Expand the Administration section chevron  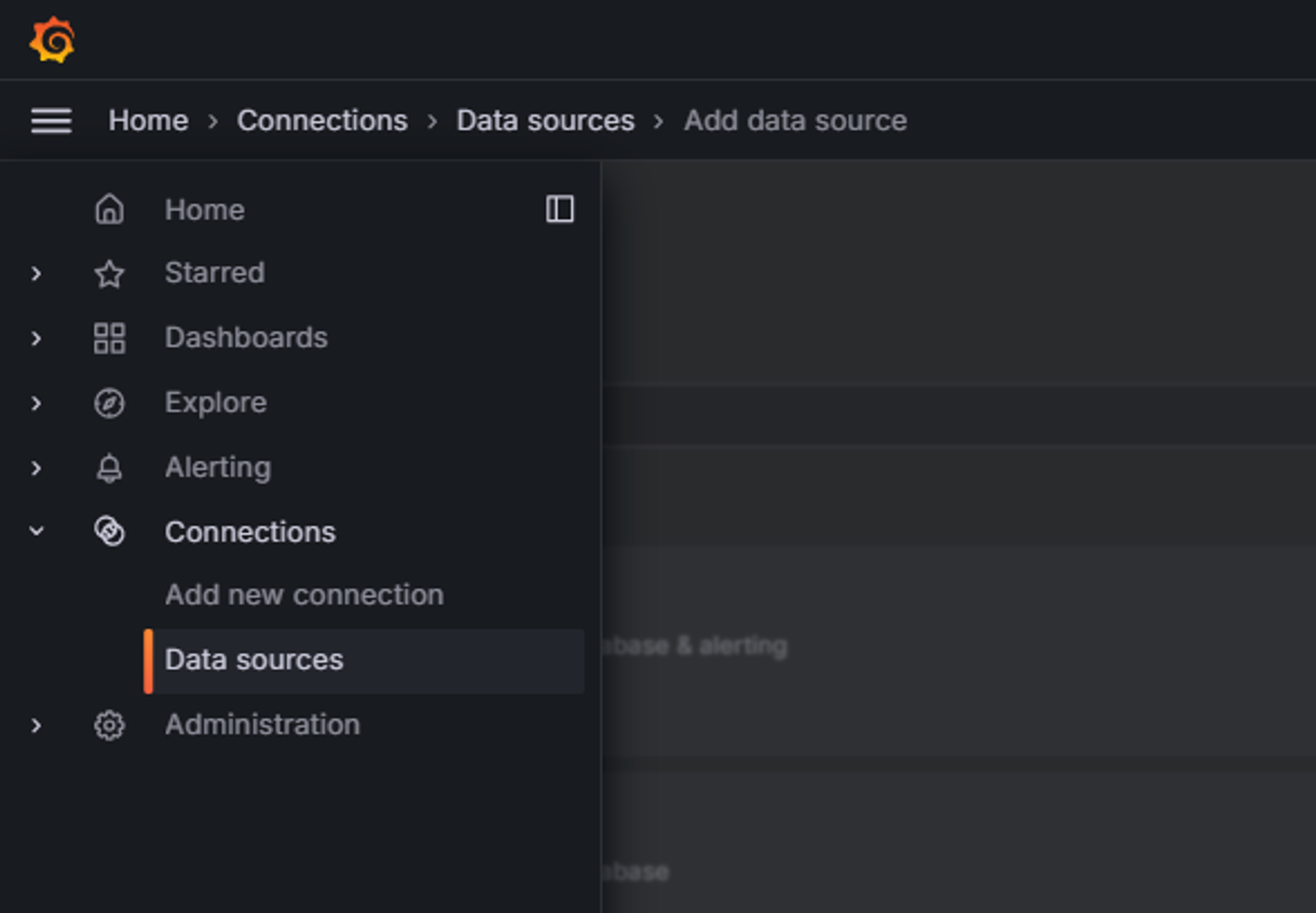coord(36,725)
